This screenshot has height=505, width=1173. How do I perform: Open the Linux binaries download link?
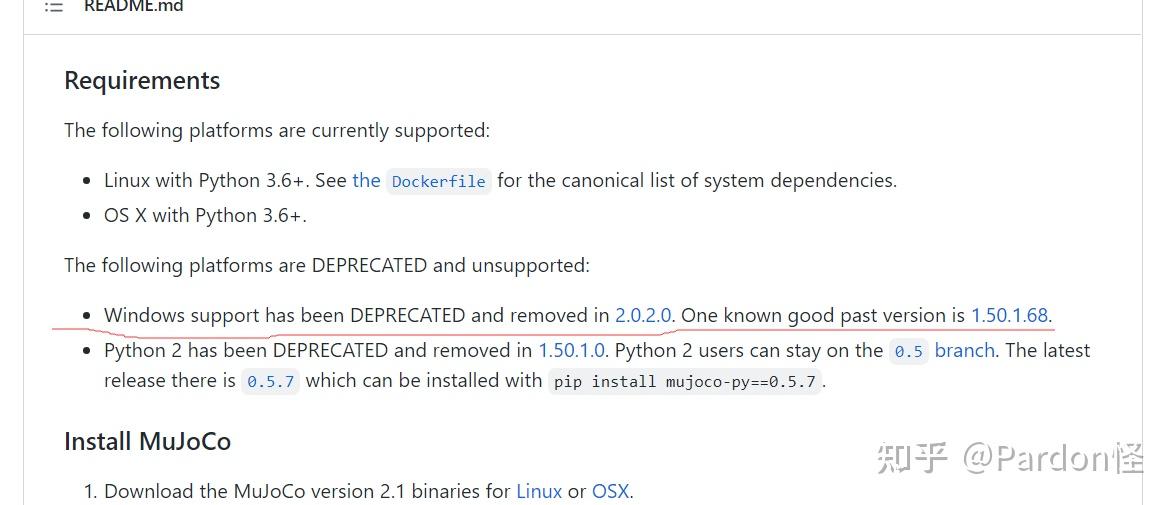(x=538, y=491)
